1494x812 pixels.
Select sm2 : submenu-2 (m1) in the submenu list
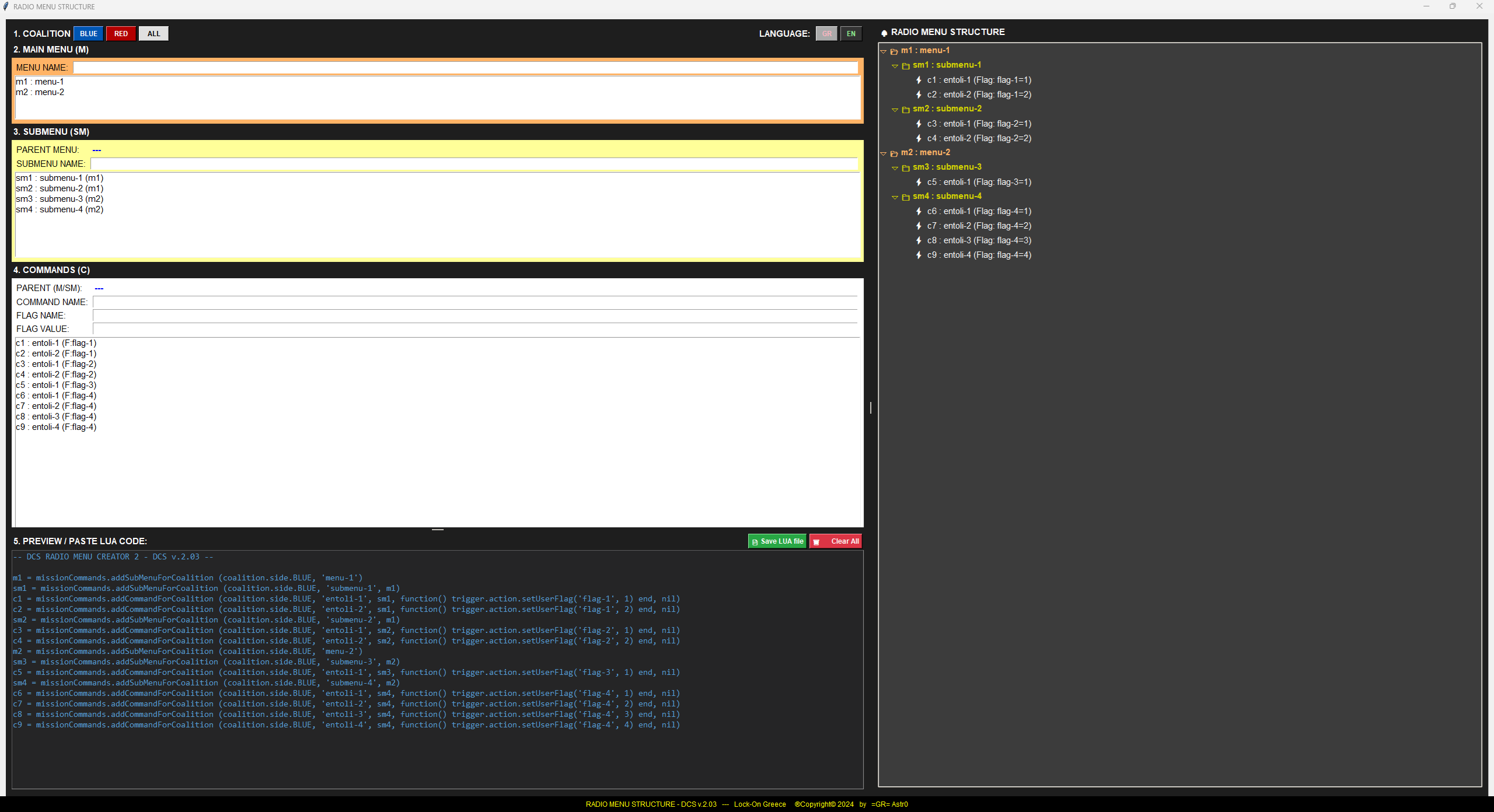pos(59,188)
